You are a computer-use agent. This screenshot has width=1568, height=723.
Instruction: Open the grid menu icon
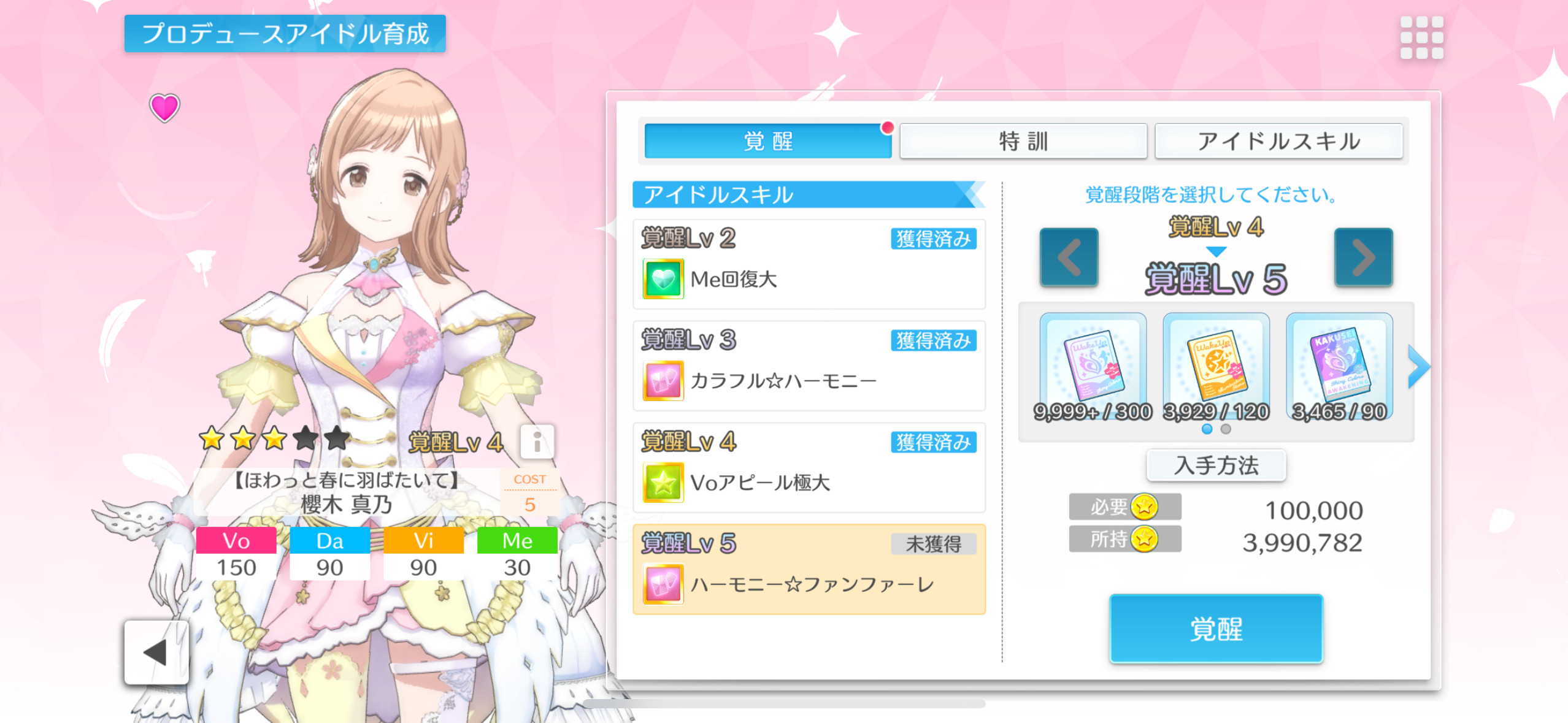[1421, 38]
